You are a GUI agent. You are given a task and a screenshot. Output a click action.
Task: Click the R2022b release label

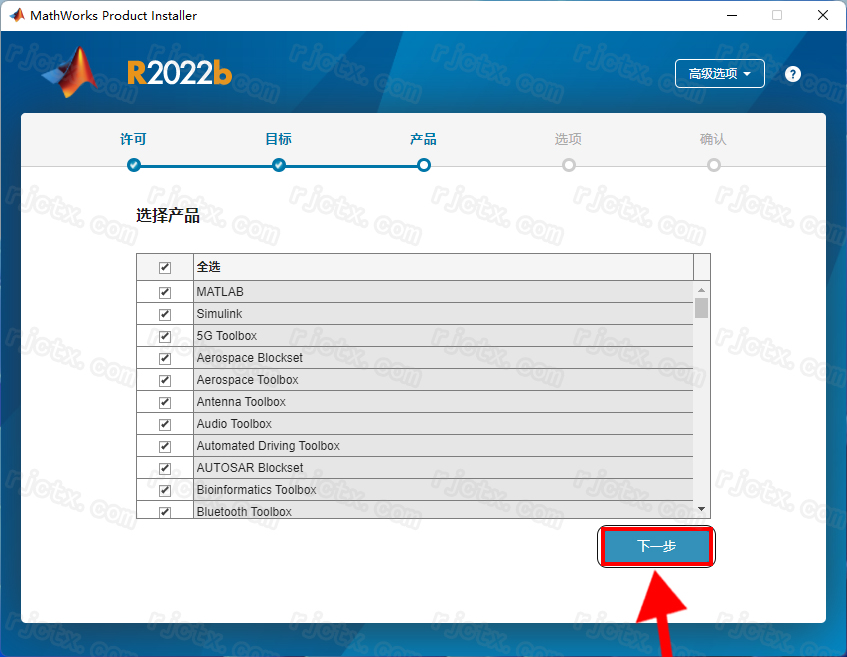click(x=179, y=73)
